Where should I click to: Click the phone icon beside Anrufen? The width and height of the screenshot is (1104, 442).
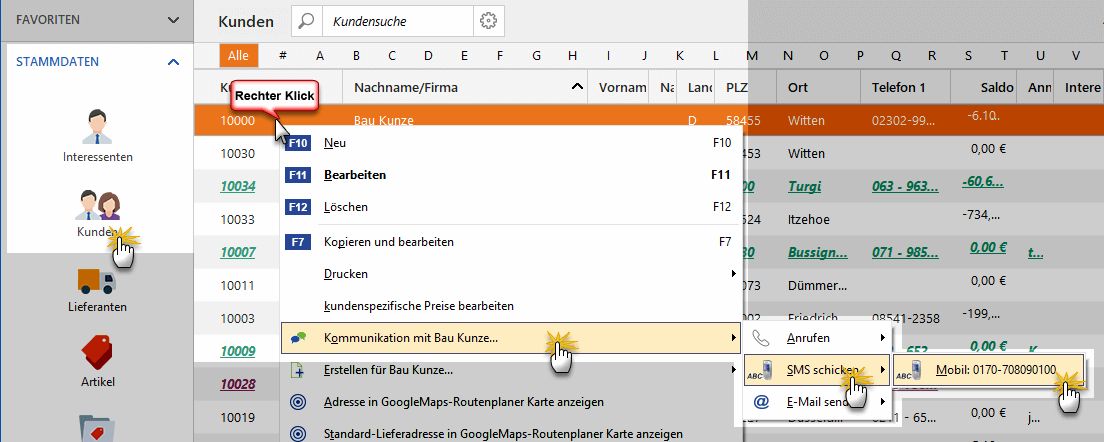pos(759,338)
